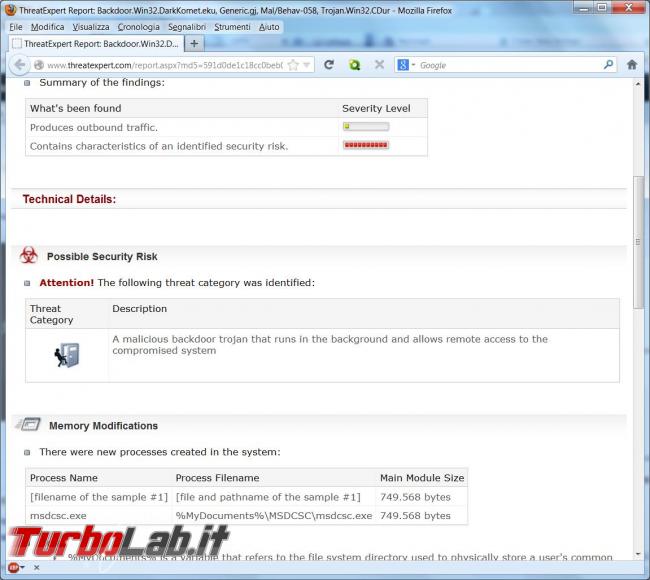Open the URL history dropdown arrow
The image size is (650, 580).
click(x=307, y=65)
